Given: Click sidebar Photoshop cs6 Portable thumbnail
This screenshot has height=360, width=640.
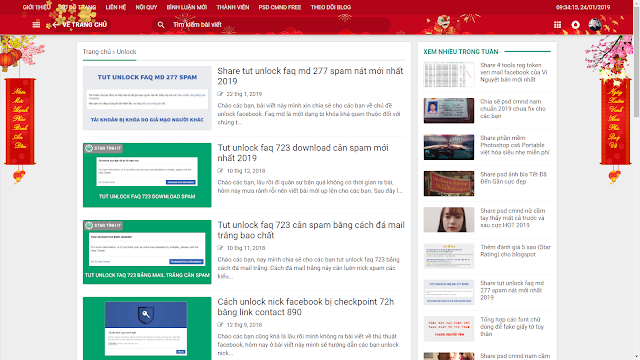Looking at the screenshot, I should click(449, 147).
